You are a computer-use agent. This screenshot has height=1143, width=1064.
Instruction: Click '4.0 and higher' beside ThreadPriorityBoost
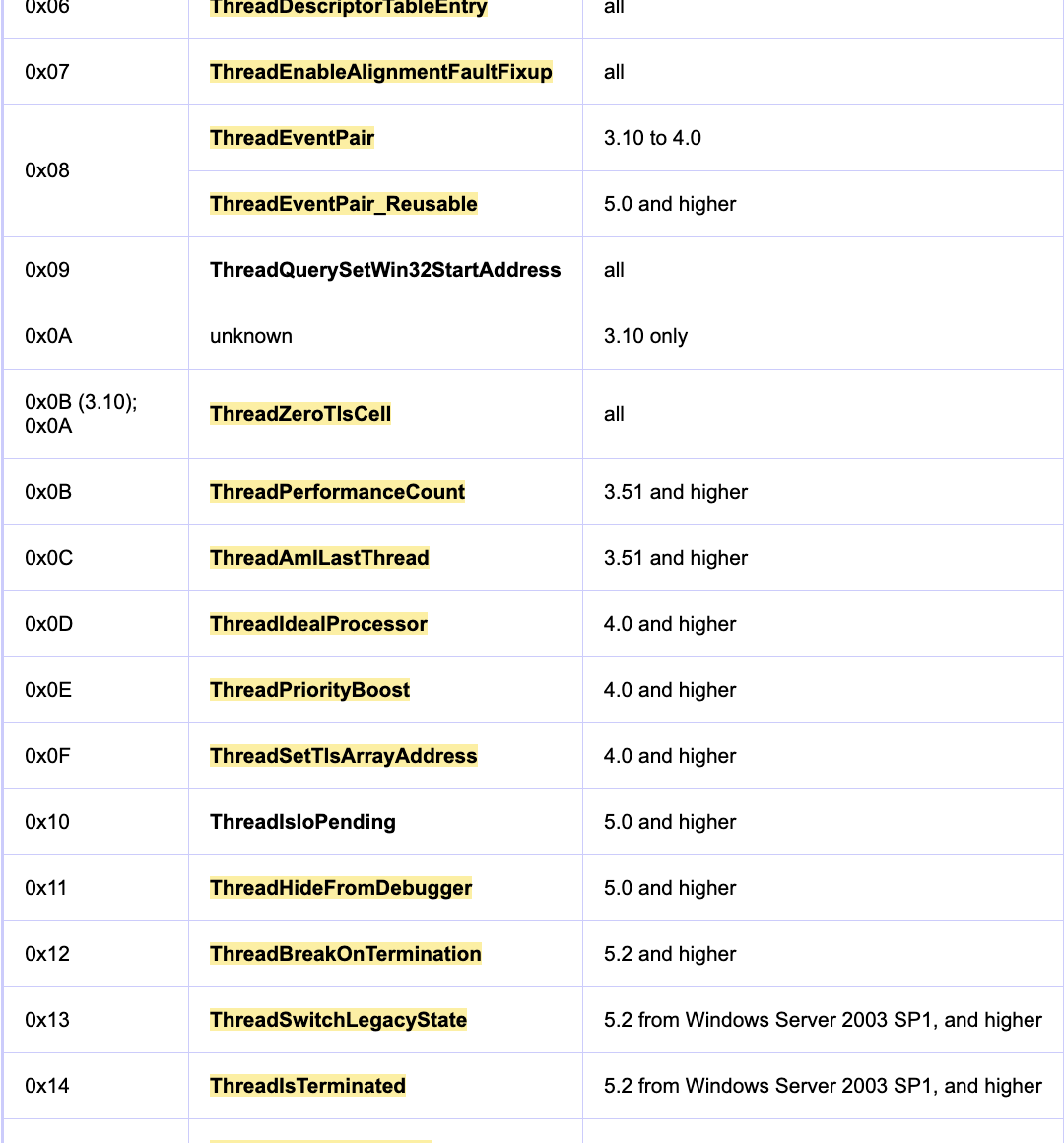670,690
